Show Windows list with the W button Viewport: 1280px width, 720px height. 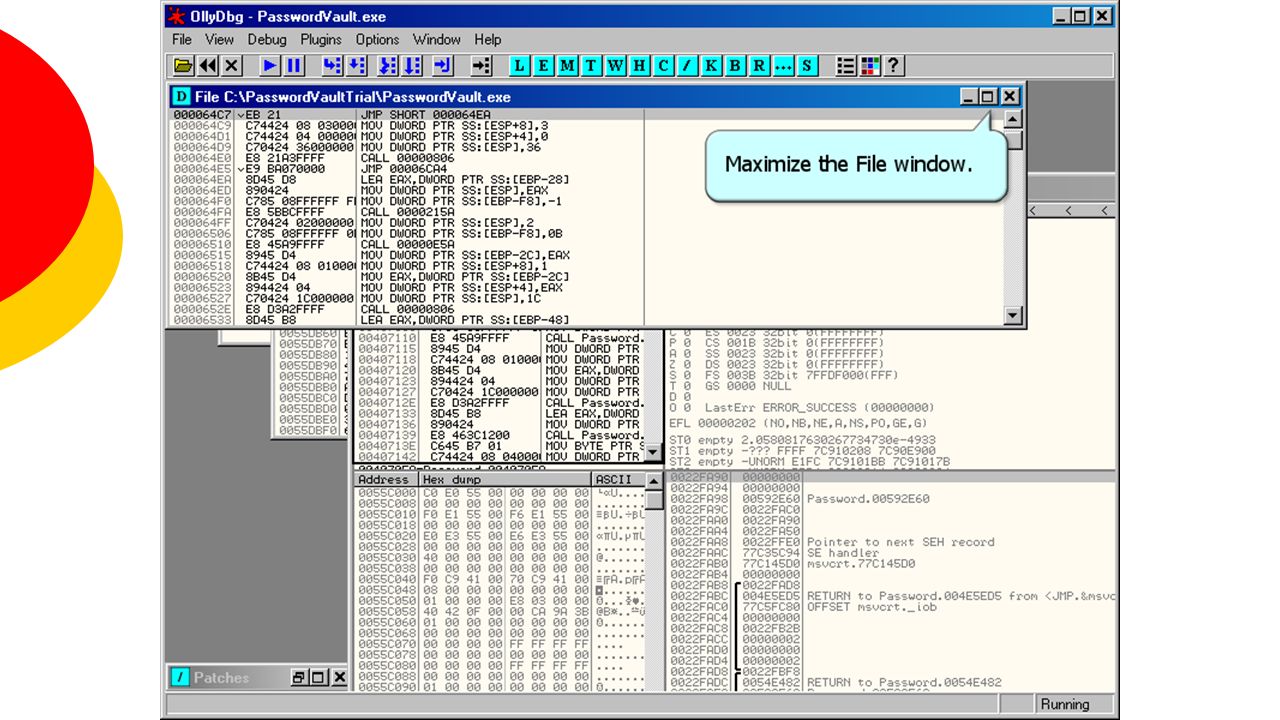(615, 65)
